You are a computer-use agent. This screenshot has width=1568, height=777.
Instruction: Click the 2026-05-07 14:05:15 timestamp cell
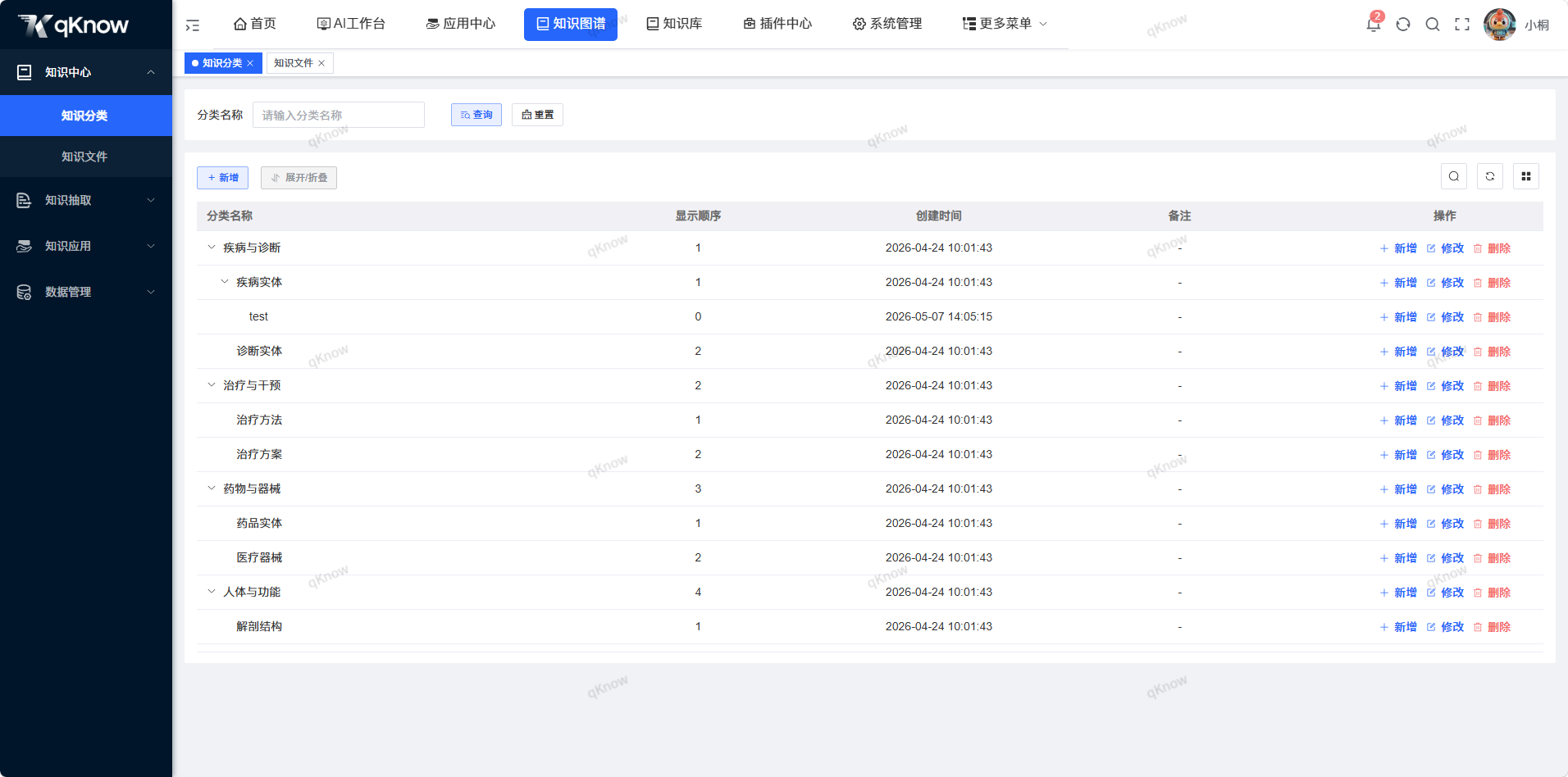pyautogui.click(x=939, y=316)
